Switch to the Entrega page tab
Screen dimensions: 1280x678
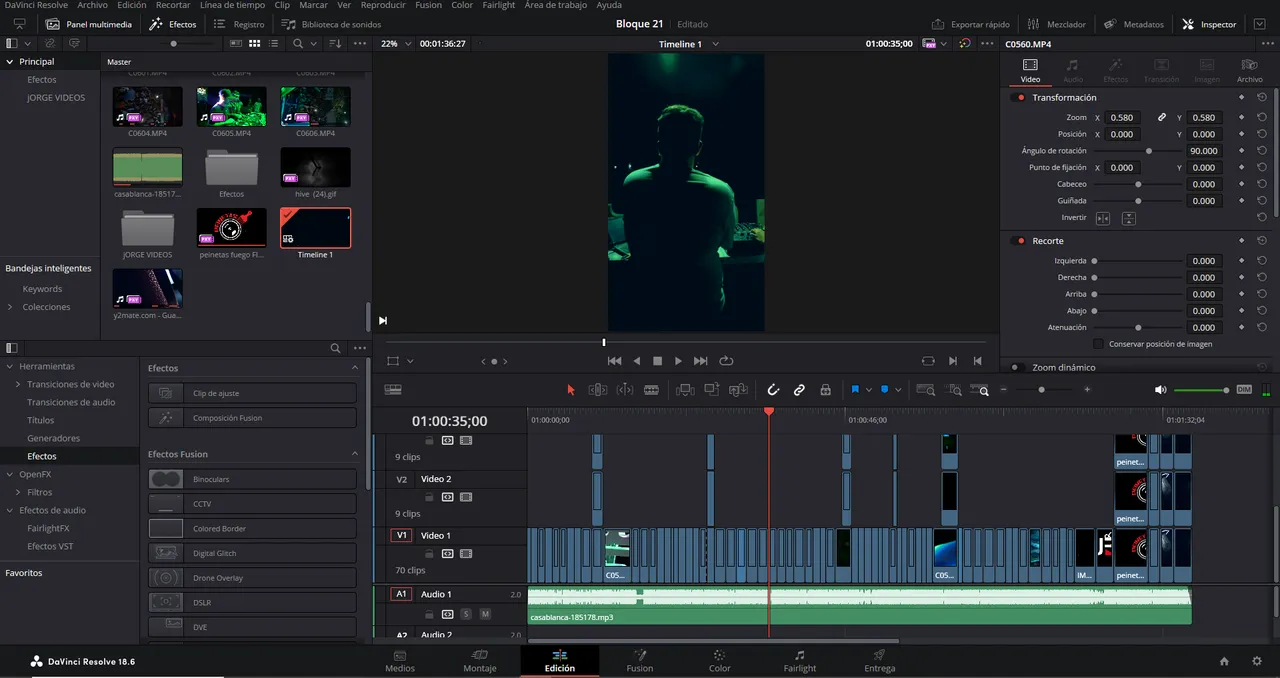coord(880,661)
